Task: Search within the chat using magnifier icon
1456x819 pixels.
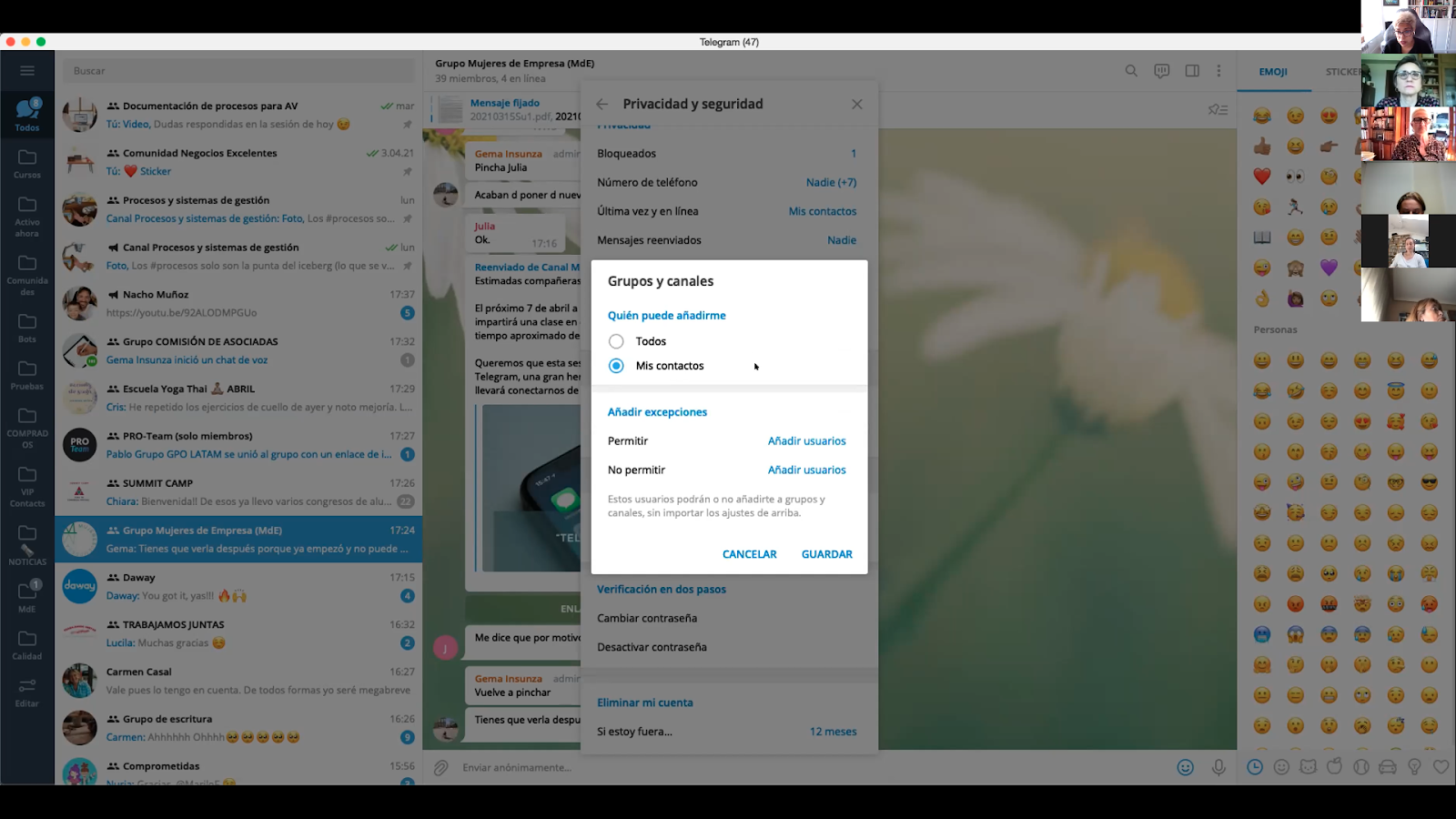Action: pos(1131,71)
